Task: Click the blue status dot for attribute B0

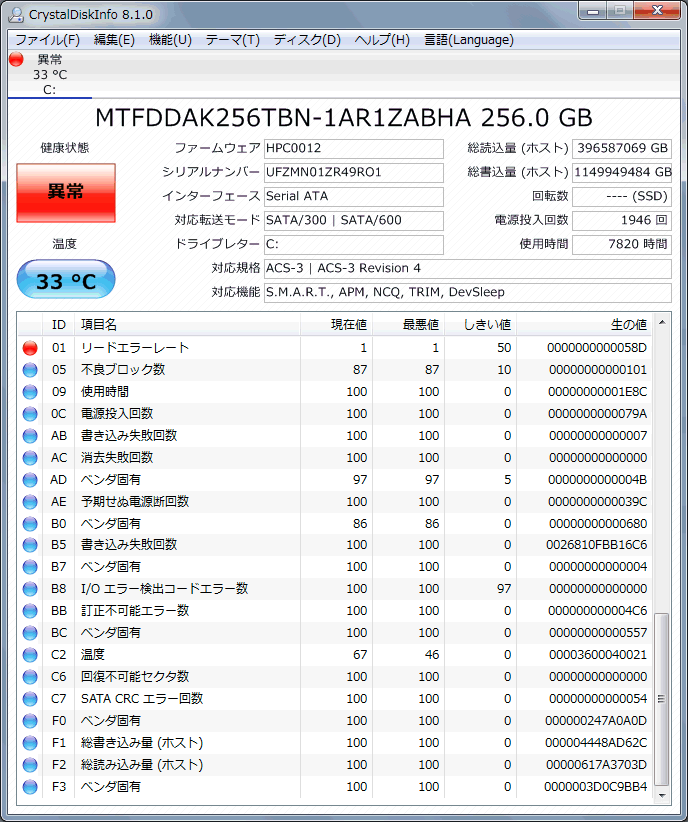Action: tap(30, 524)
